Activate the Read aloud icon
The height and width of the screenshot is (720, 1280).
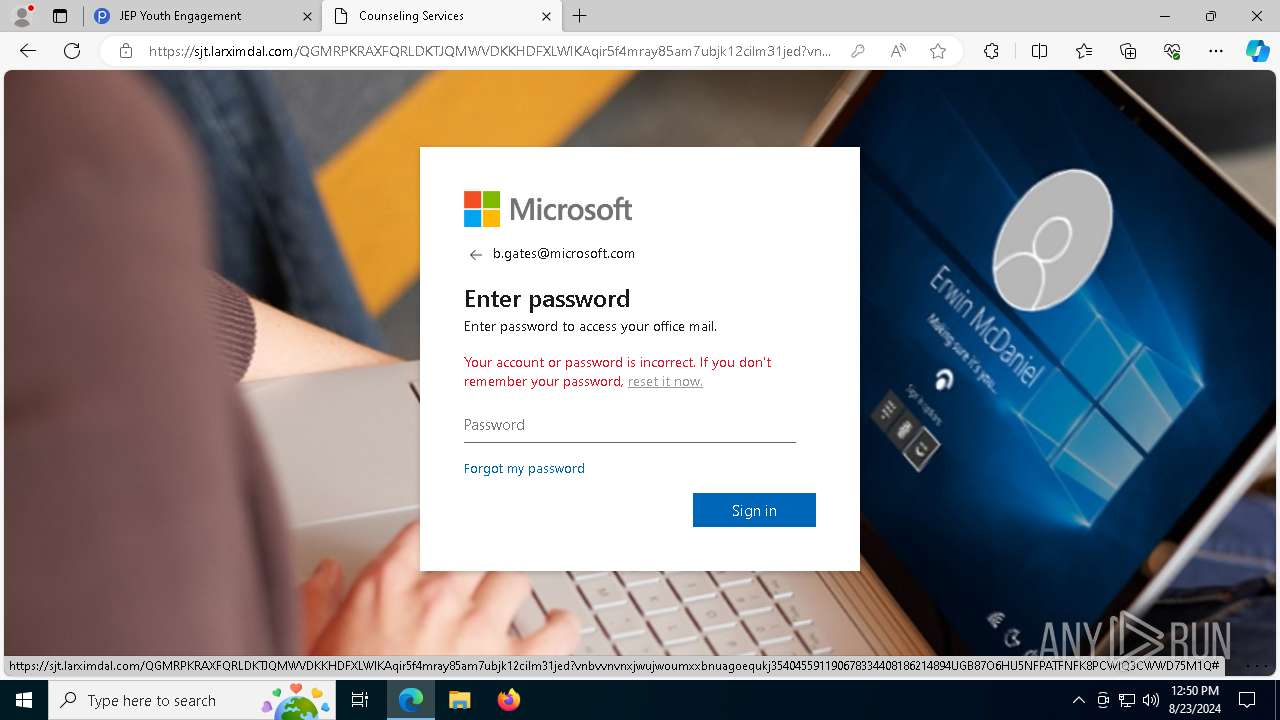[898, 51]
